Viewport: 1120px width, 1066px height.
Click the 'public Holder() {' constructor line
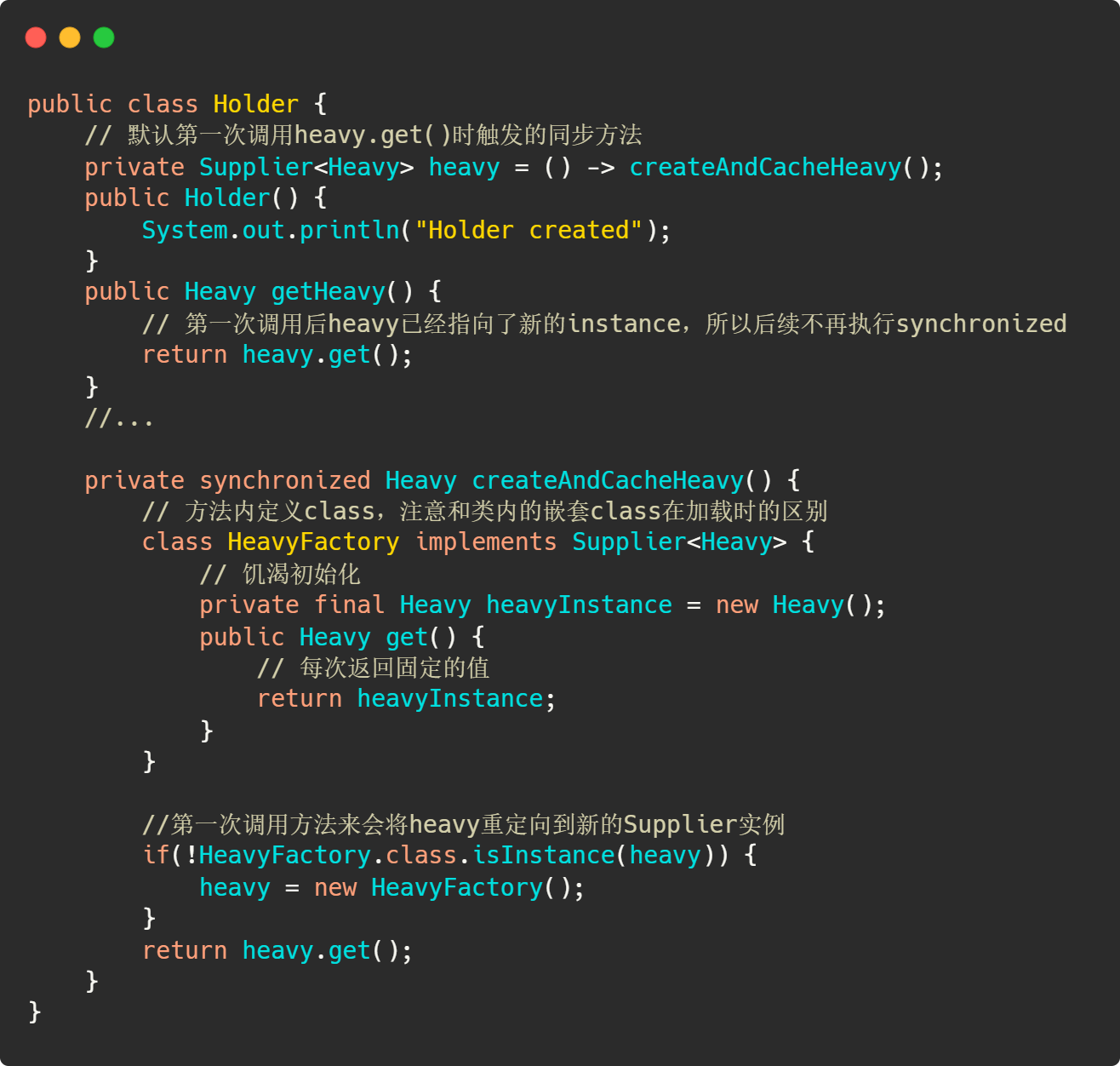[x=206, y=198]
